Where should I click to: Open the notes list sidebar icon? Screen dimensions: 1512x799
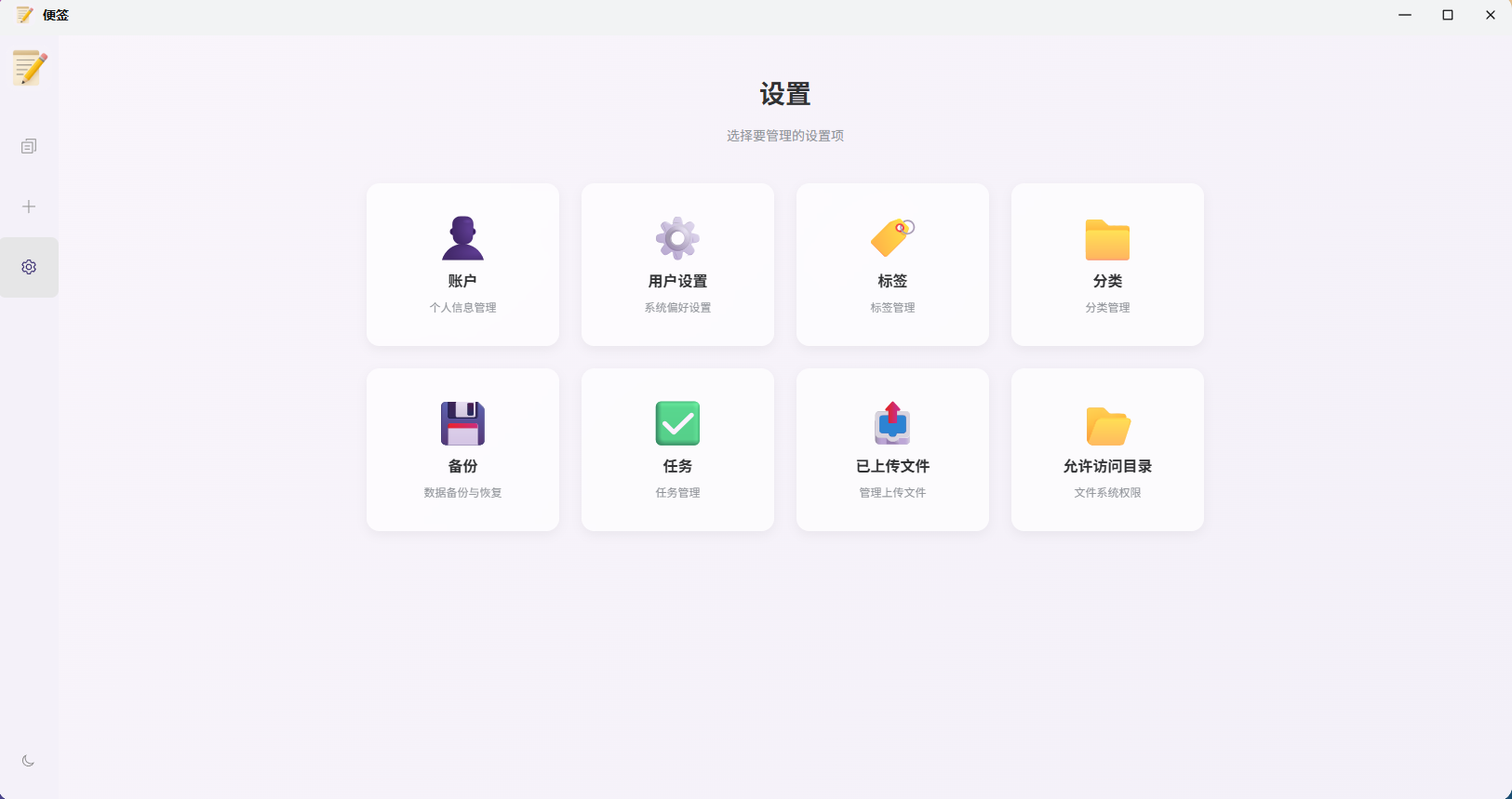(29, 146)
